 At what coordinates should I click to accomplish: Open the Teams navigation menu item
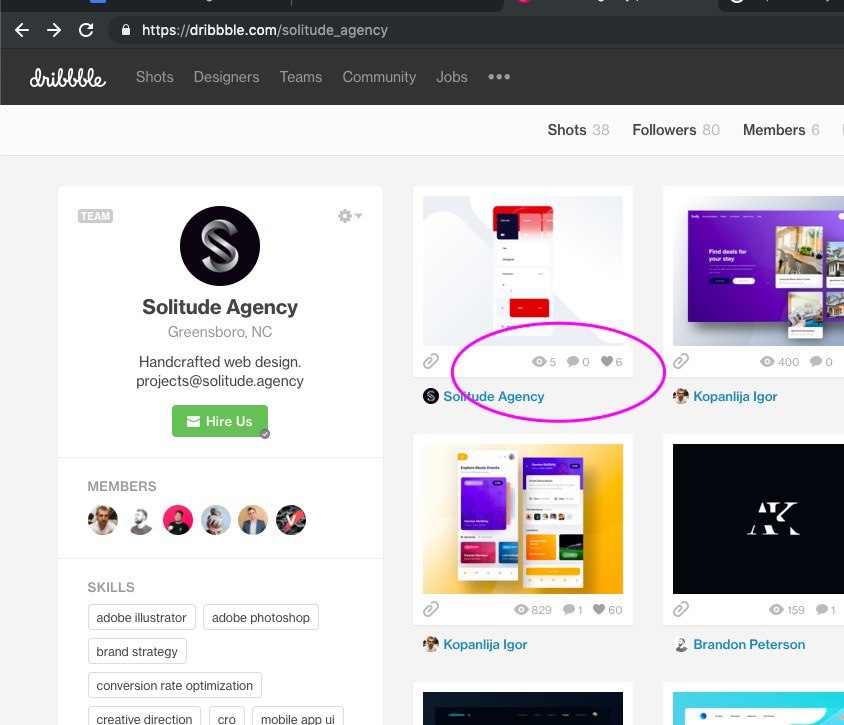(x=301, y=77)
